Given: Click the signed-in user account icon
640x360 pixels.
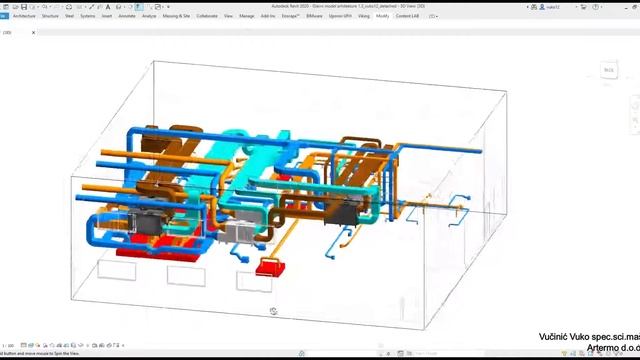Looking at the screenshot, I should [542, 7].
